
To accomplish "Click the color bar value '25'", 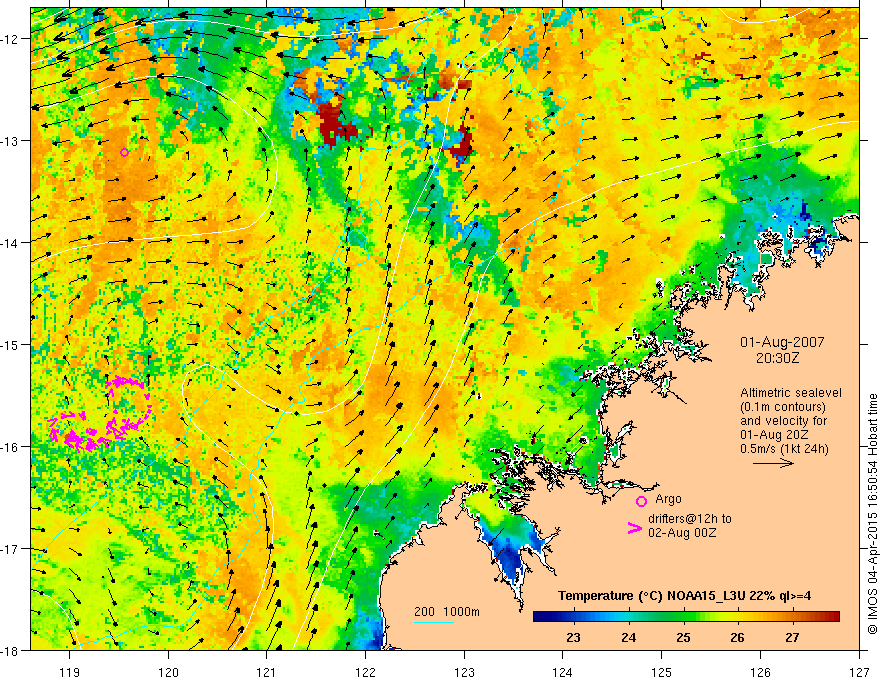I will pos(683,638).
